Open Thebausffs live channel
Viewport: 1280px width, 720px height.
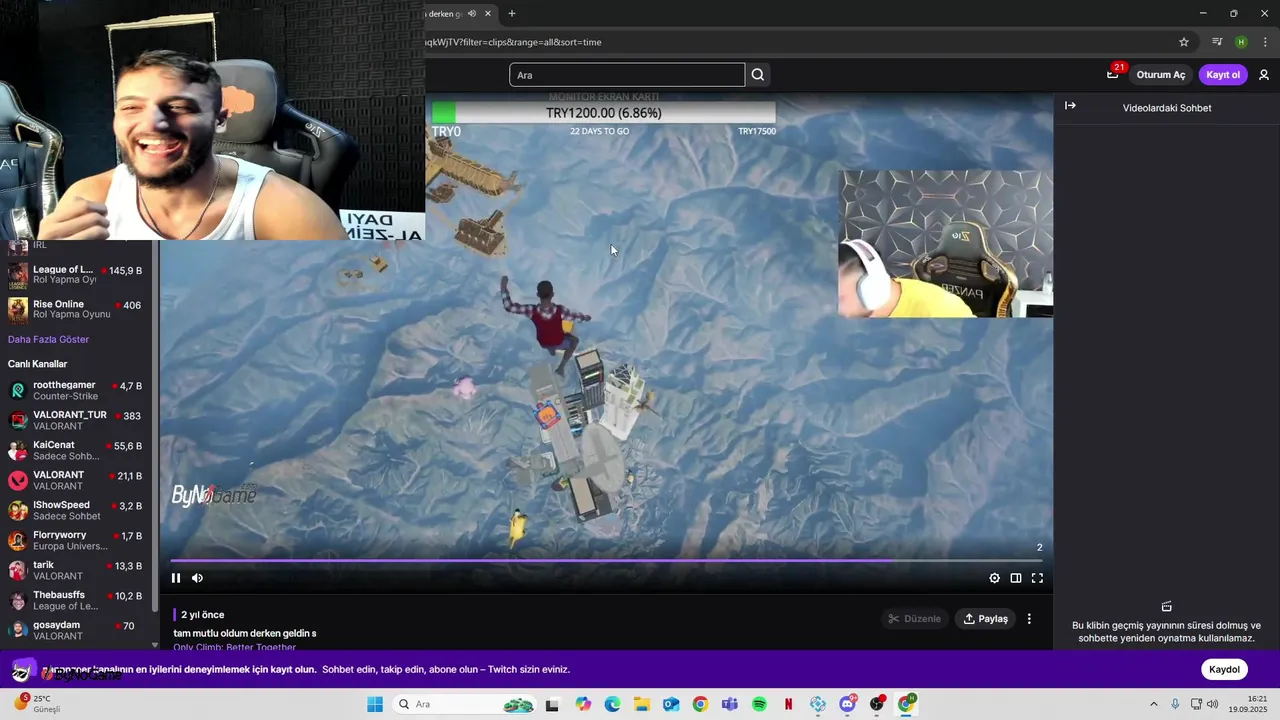(x=76, y=600)
